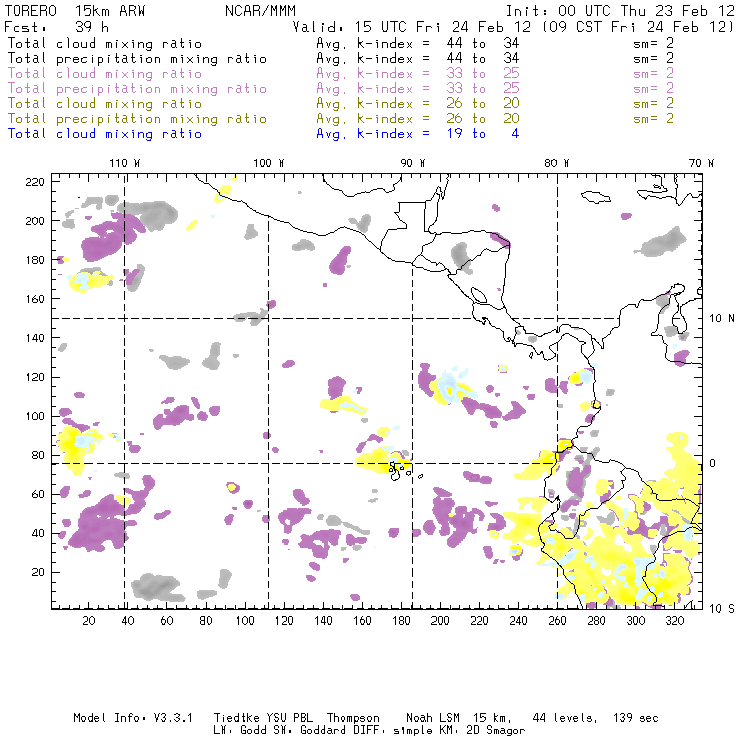Select the "NCAR/MMM" header label
The image size is (740, 740).
tap(260, 11)
